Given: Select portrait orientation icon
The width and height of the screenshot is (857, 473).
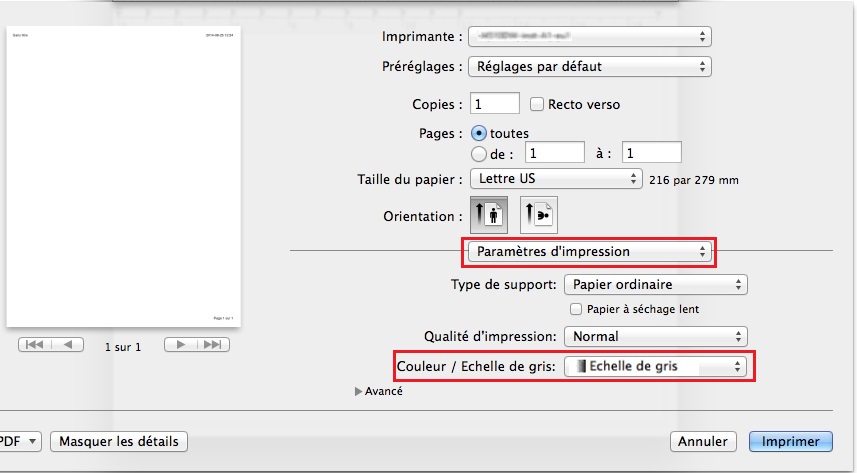Looking at the screenshot, I should coord(489,215).
